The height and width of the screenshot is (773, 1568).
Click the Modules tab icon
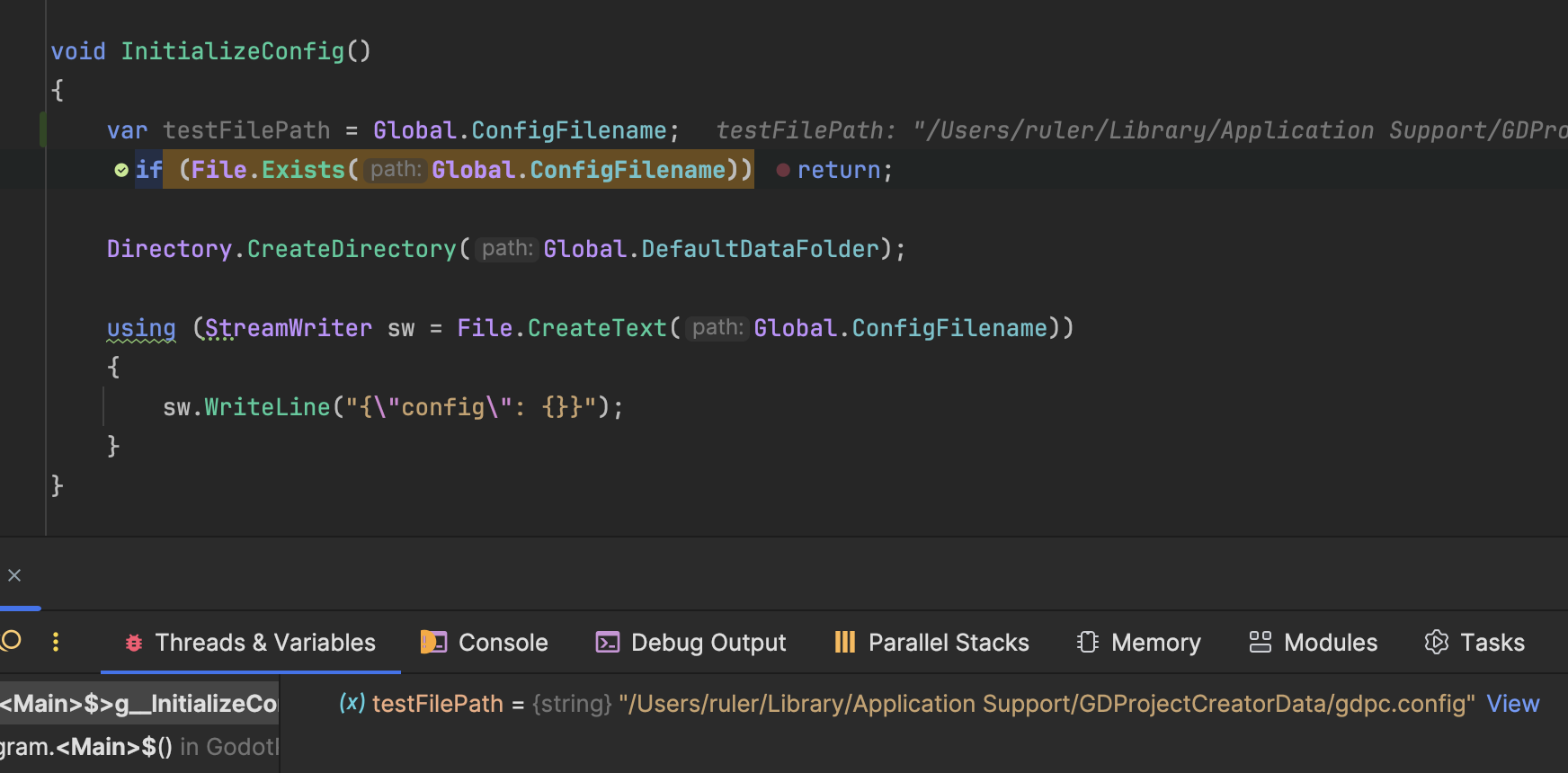coord(1261,642)
